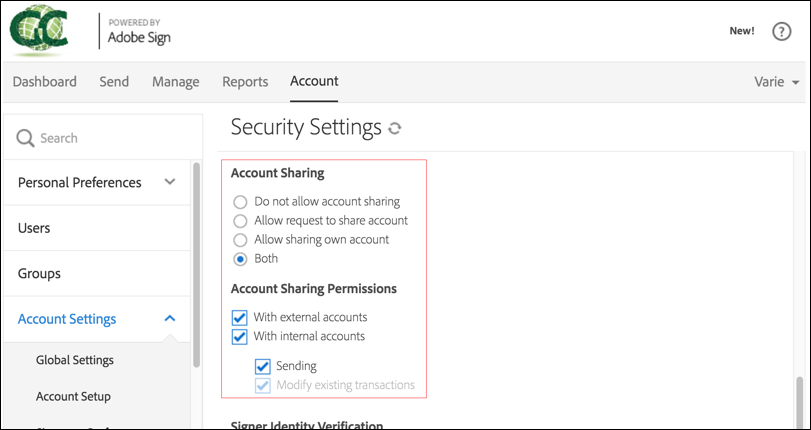Toggle 'With internal accounts' checkbox
Viewport: 811px width, 430px height.
(239, 337)
